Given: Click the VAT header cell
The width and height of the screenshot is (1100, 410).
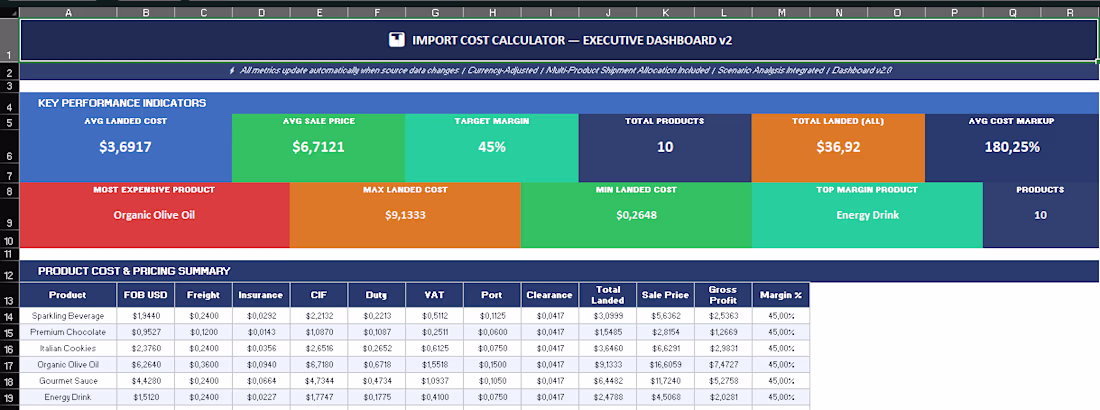Looking at the screenshot, I should point(435,295).
